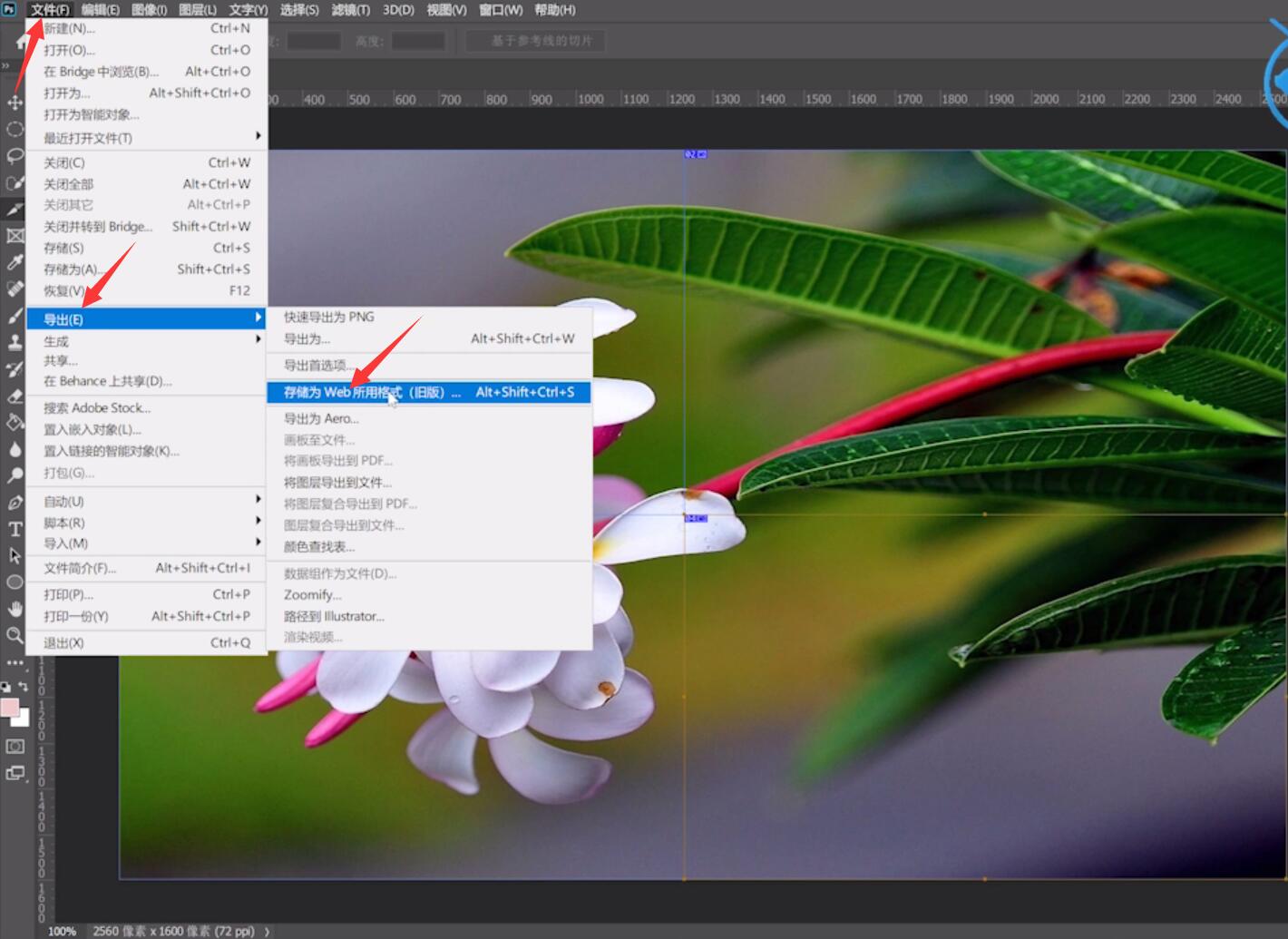Select the Eraser tool
This screenshot has width=1288, height=939.
(15, 396)
